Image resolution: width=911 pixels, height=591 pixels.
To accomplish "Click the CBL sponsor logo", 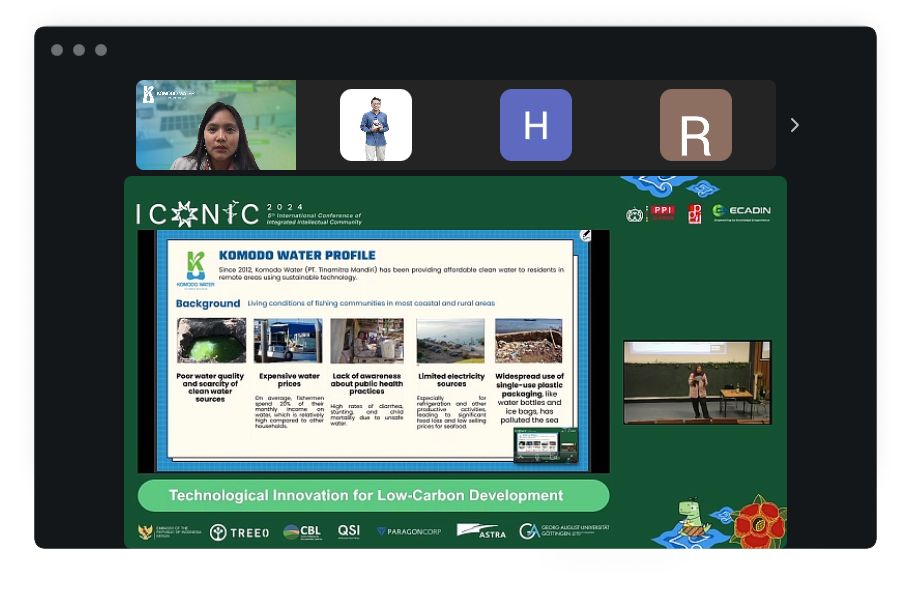I will coord(302,532).
